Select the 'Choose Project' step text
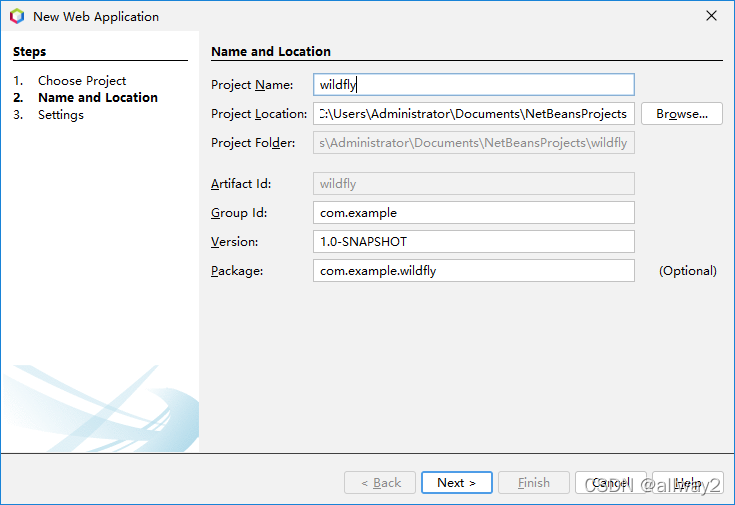This screenshot has height=505, width=735. click(x=82, y=81)
